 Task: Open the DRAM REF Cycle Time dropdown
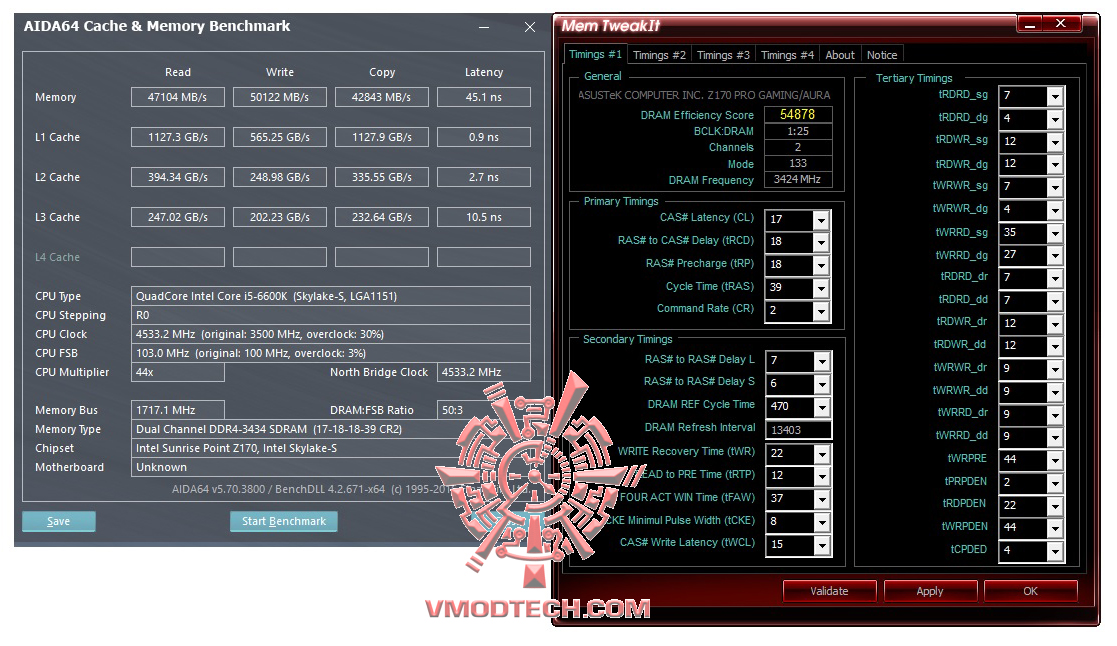pyautogui.click(x=823, y=406)
